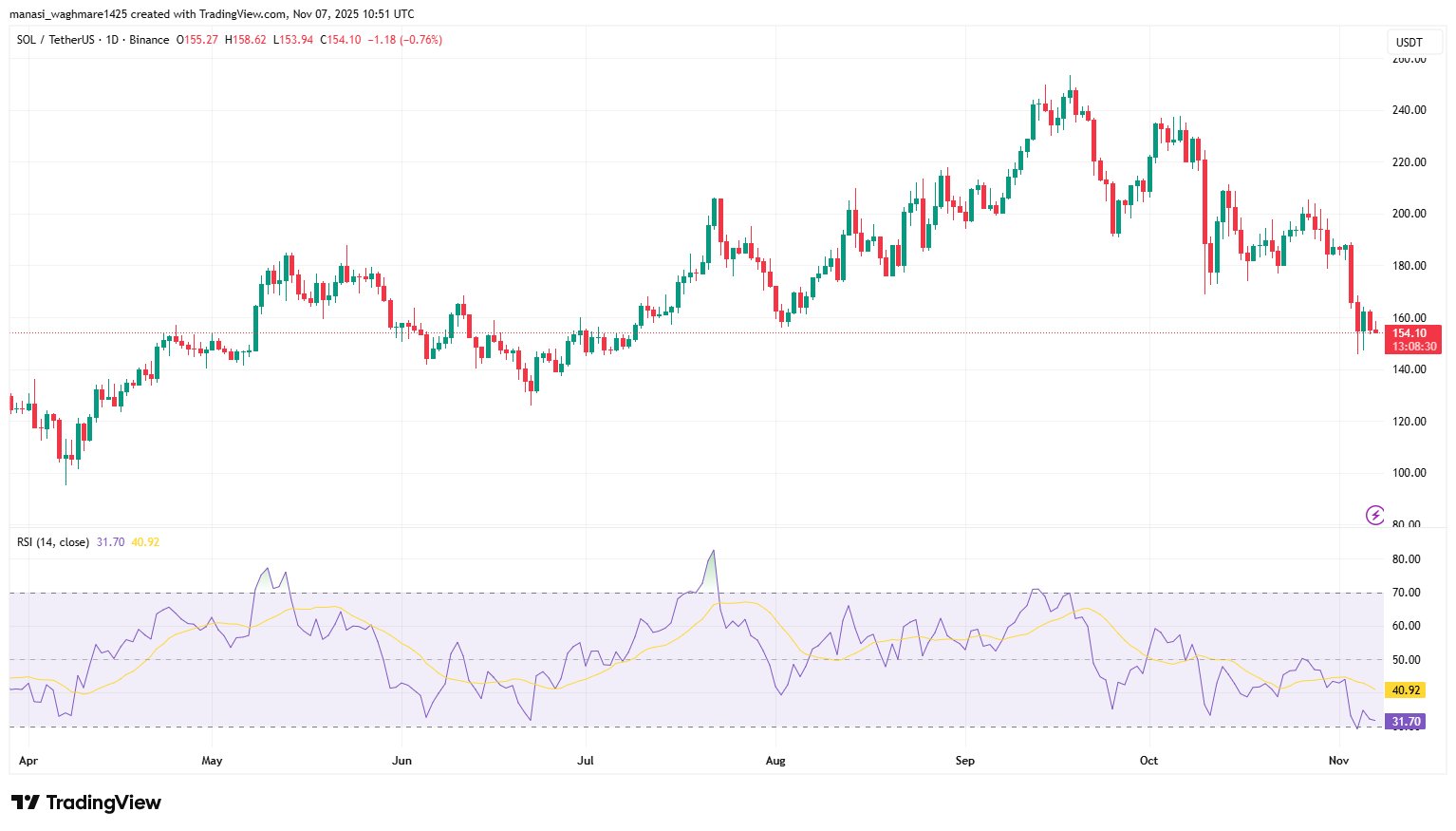Click the 100.00 level on the price axis

point(1409,473)
